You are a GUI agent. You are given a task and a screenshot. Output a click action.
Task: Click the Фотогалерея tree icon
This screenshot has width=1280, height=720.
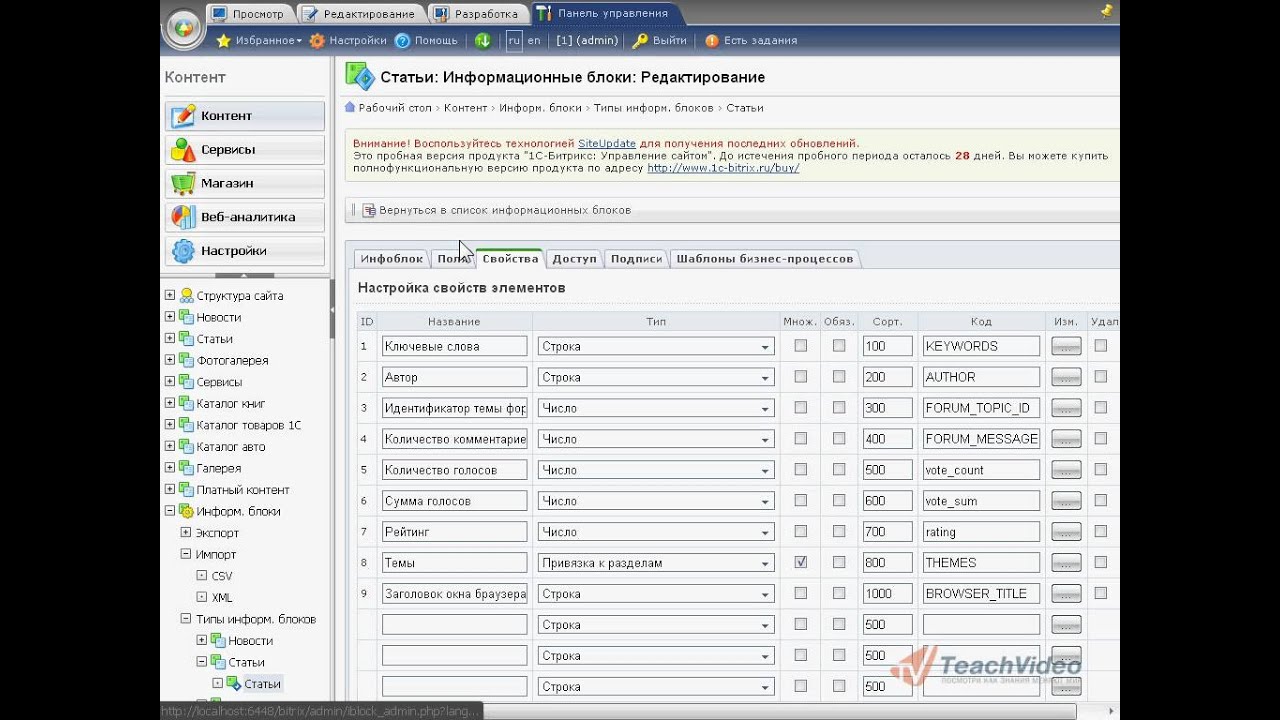[186, 360]
